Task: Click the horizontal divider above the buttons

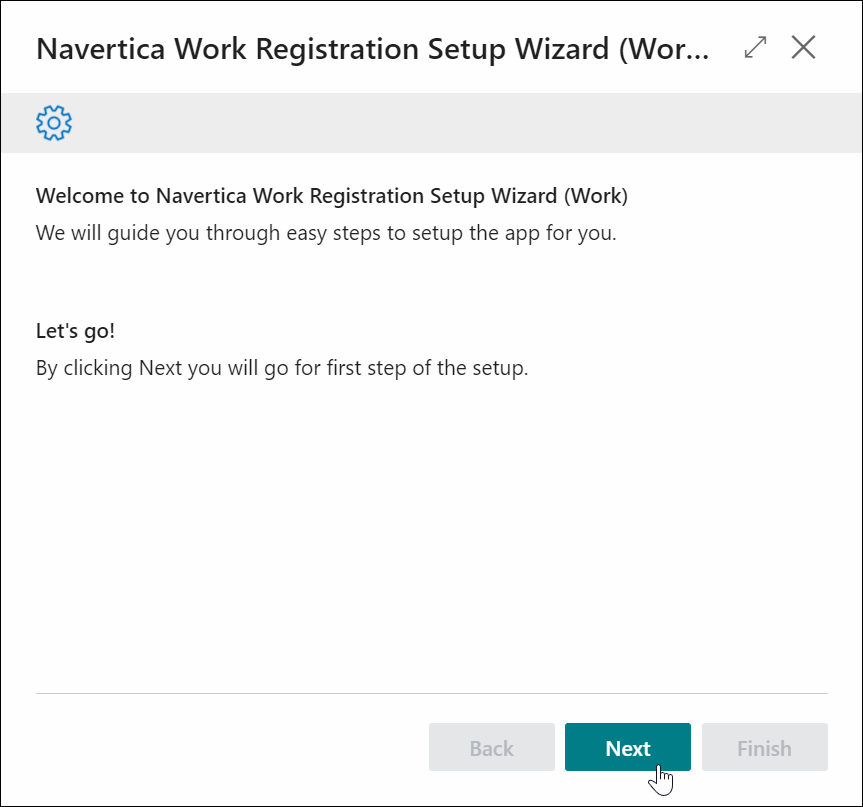Action: point(432,694)
